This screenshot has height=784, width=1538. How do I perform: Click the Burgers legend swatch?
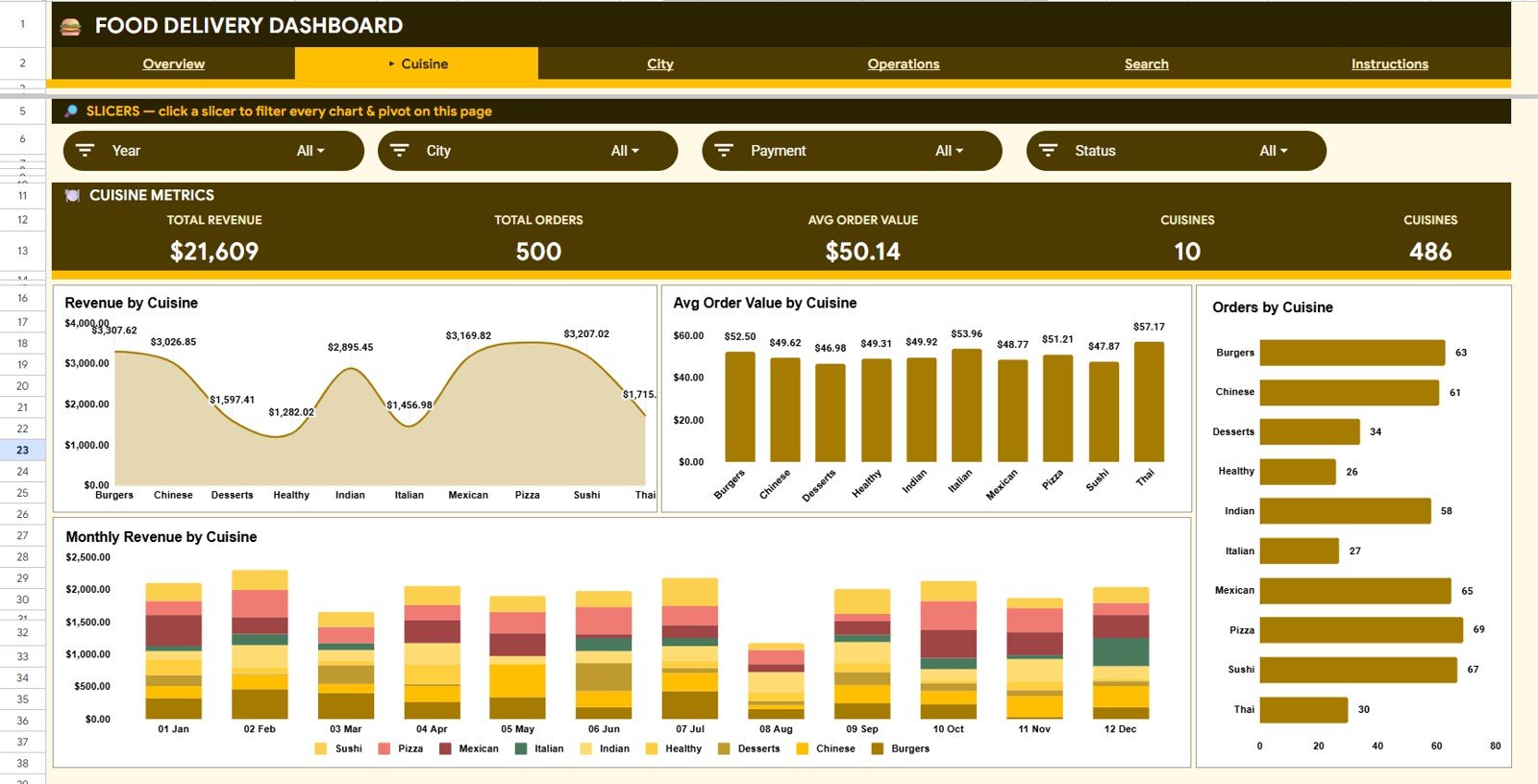pos(878,748)
